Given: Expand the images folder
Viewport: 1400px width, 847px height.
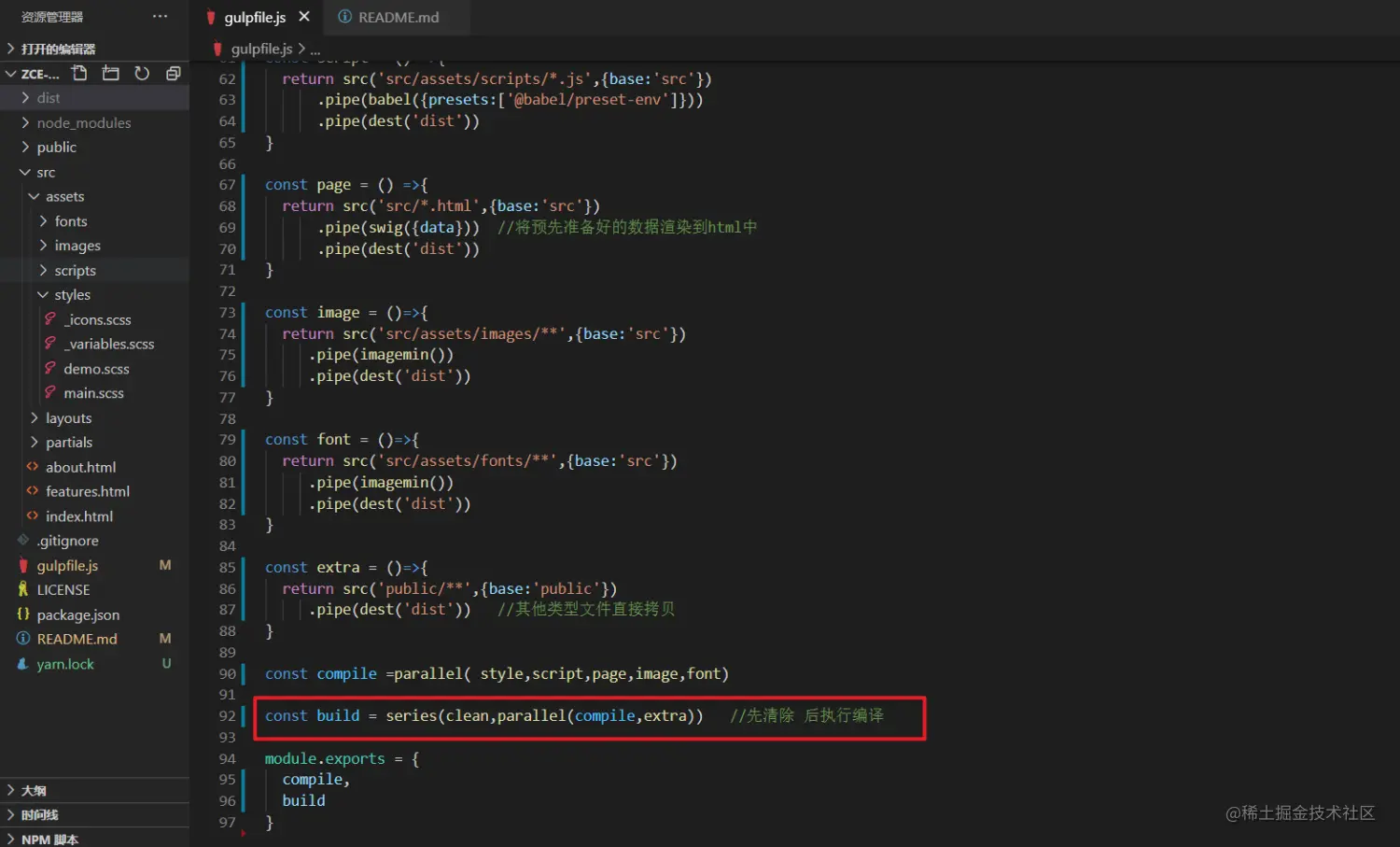Looking at the screenshot, I should point(94,246).
